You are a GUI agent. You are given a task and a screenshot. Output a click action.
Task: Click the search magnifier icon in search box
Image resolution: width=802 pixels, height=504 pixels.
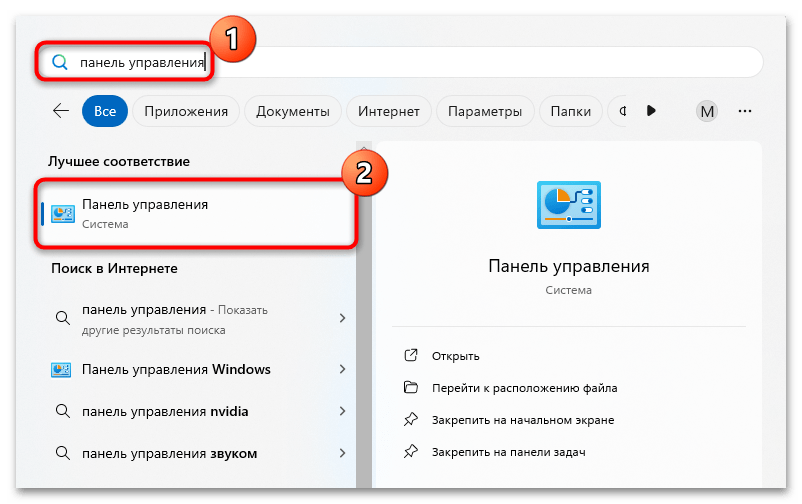[60, 62]
